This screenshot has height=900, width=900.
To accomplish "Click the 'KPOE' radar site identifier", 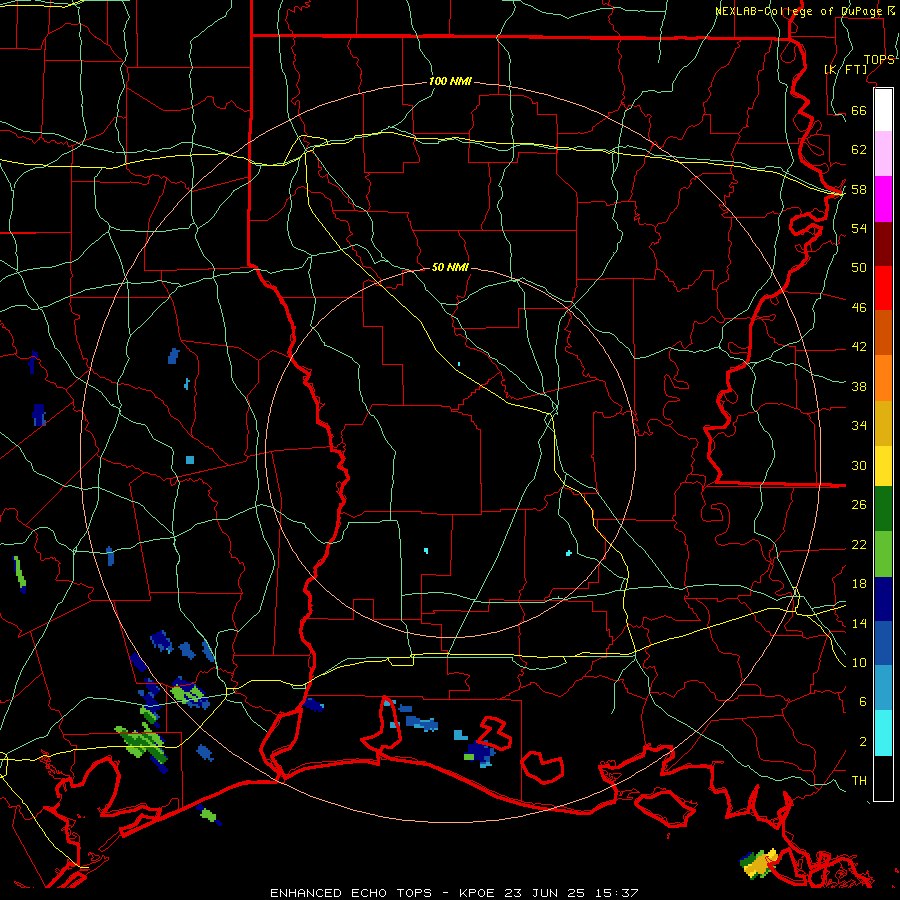I will (x=479, y=893).
